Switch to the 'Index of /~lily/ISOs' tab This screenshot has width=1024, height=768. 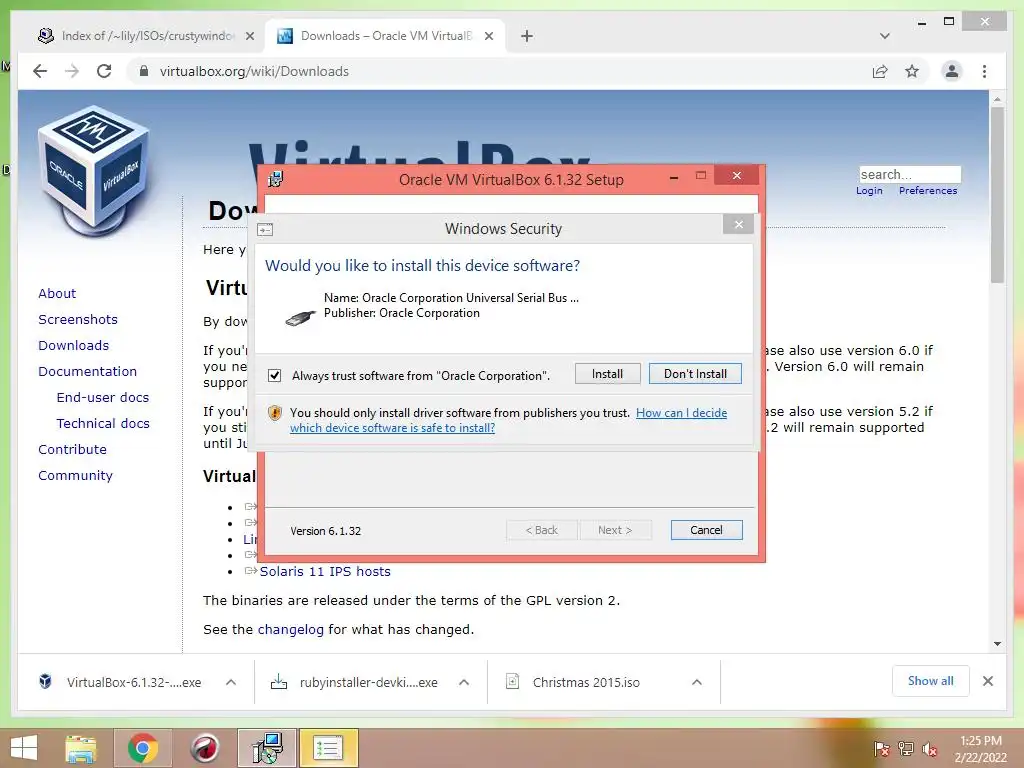(147, 36)
